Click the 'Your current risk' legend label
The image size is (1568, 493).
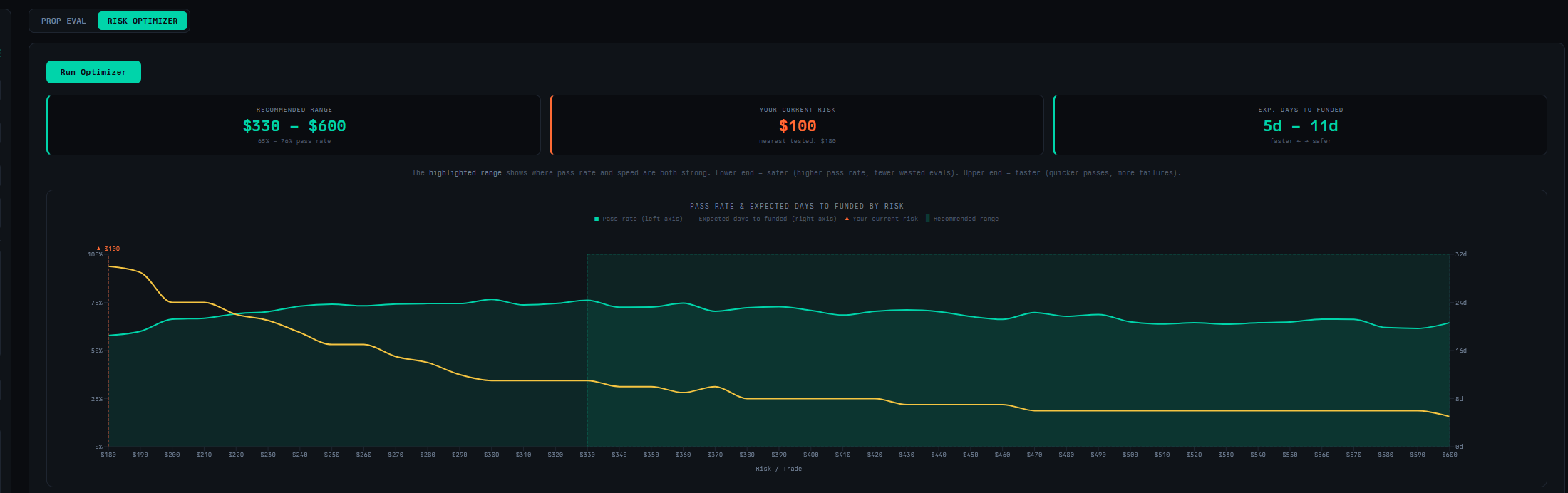tap(885, 219)
